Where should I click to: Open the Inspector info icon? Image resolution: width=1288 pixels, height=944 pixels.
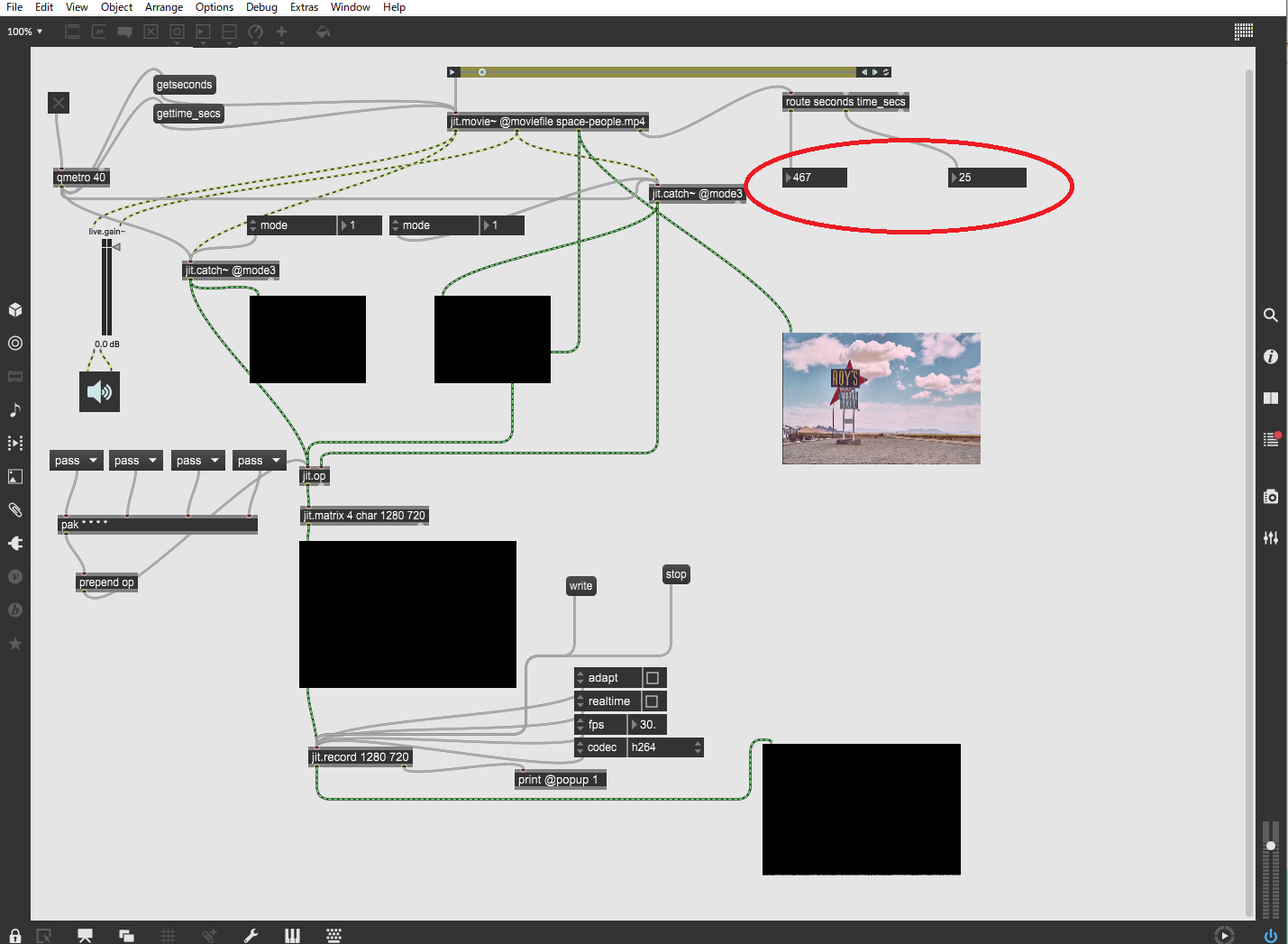[1270, 357]
